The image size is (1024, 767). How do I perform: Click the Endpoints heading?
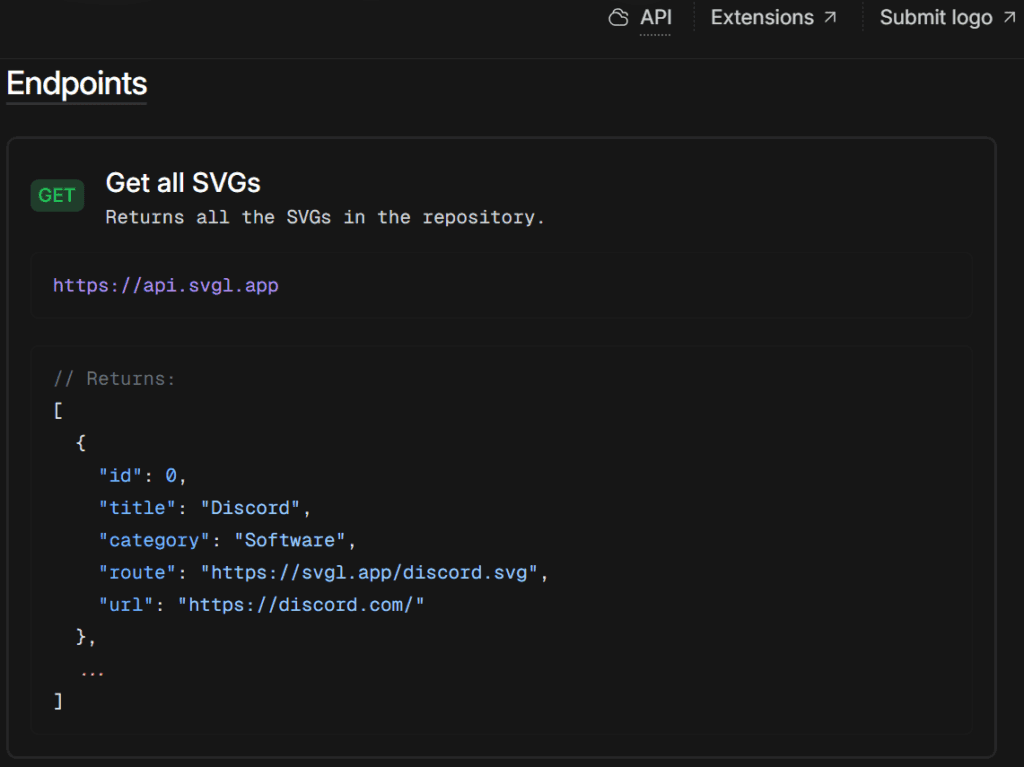[76, 84]
